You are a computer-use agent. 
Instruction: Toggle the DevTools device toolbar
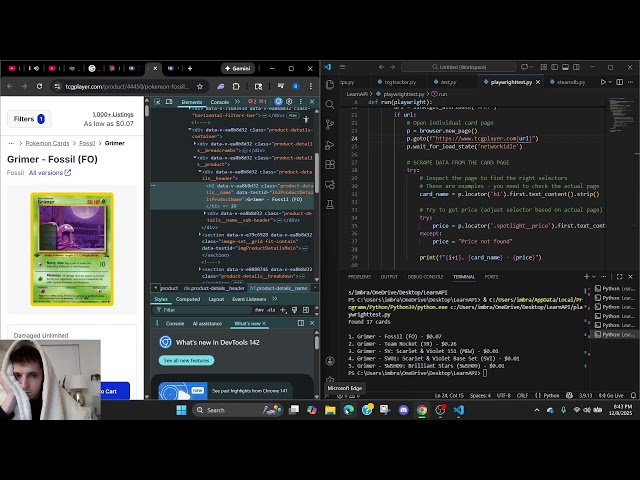click(x=169, y=102)
